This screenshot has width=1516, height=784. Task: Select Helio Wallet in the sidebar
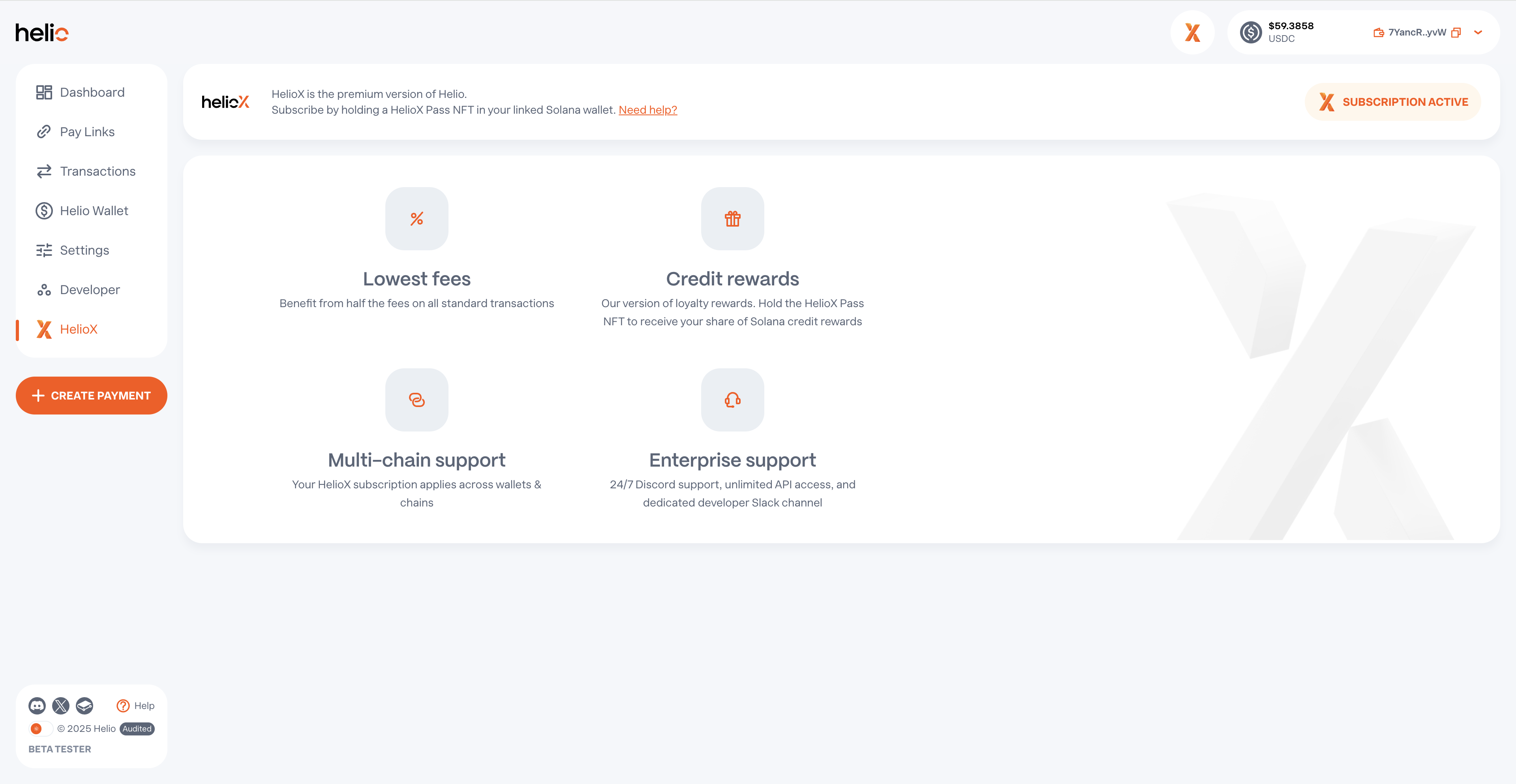pos(92,211)
